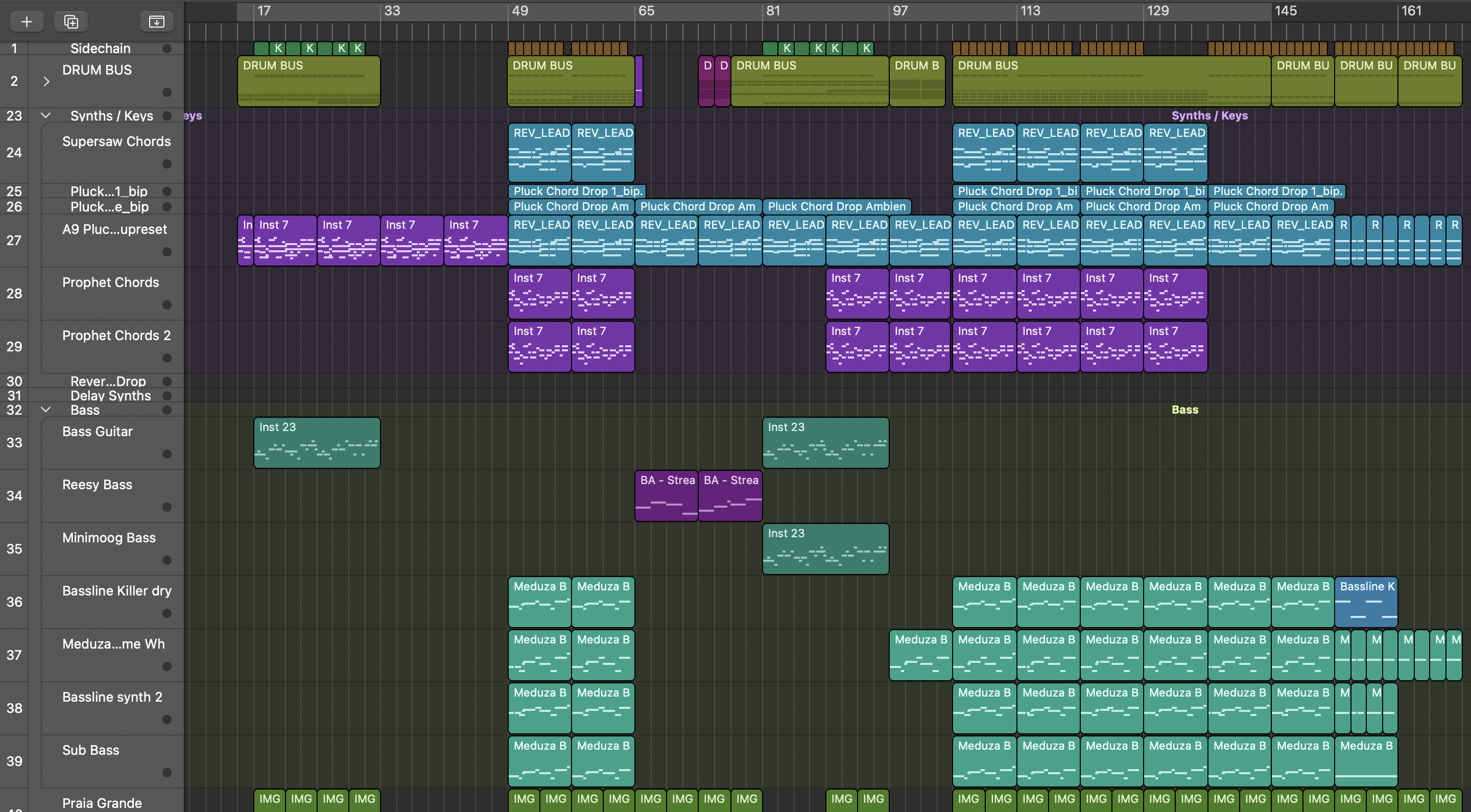The width and height of the screenshot is (1471, 812).
Task: Select the blue Bassline K region
Action: pyautogui.click(x=1365, y=602)
